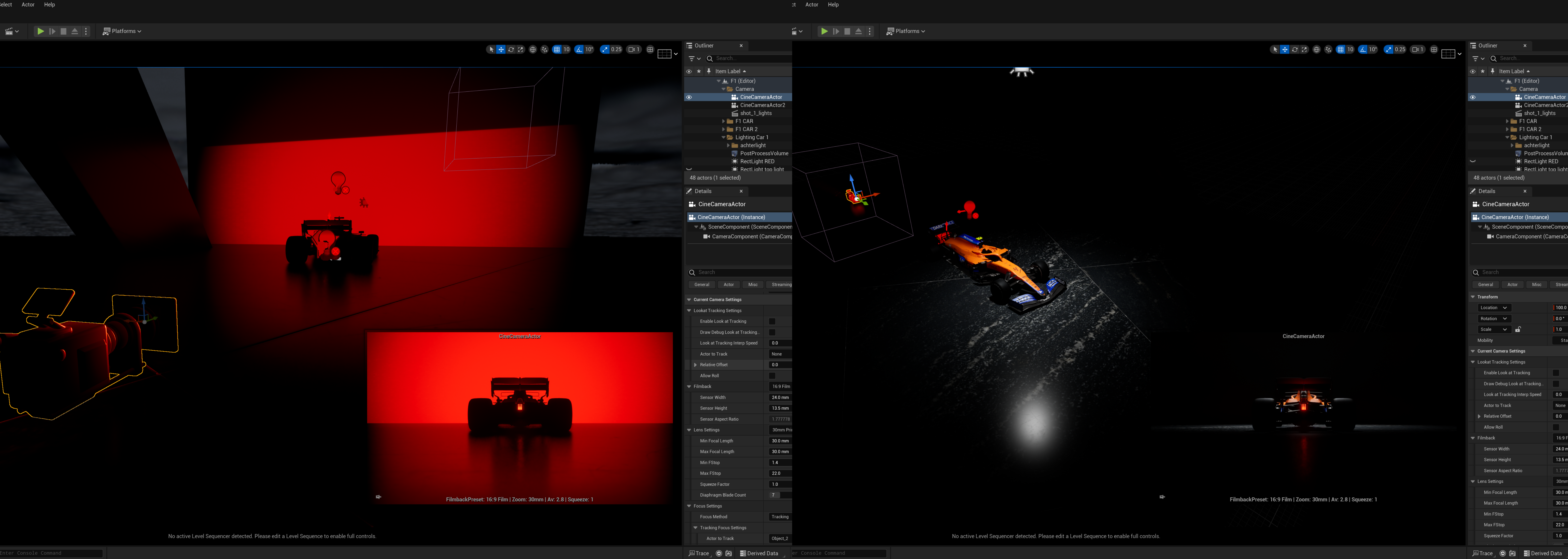The height and width of the screenshot is (559, 1568).
Task: Toggle world coordinate globe in right viewport
Action: [x=1317, y=49]
